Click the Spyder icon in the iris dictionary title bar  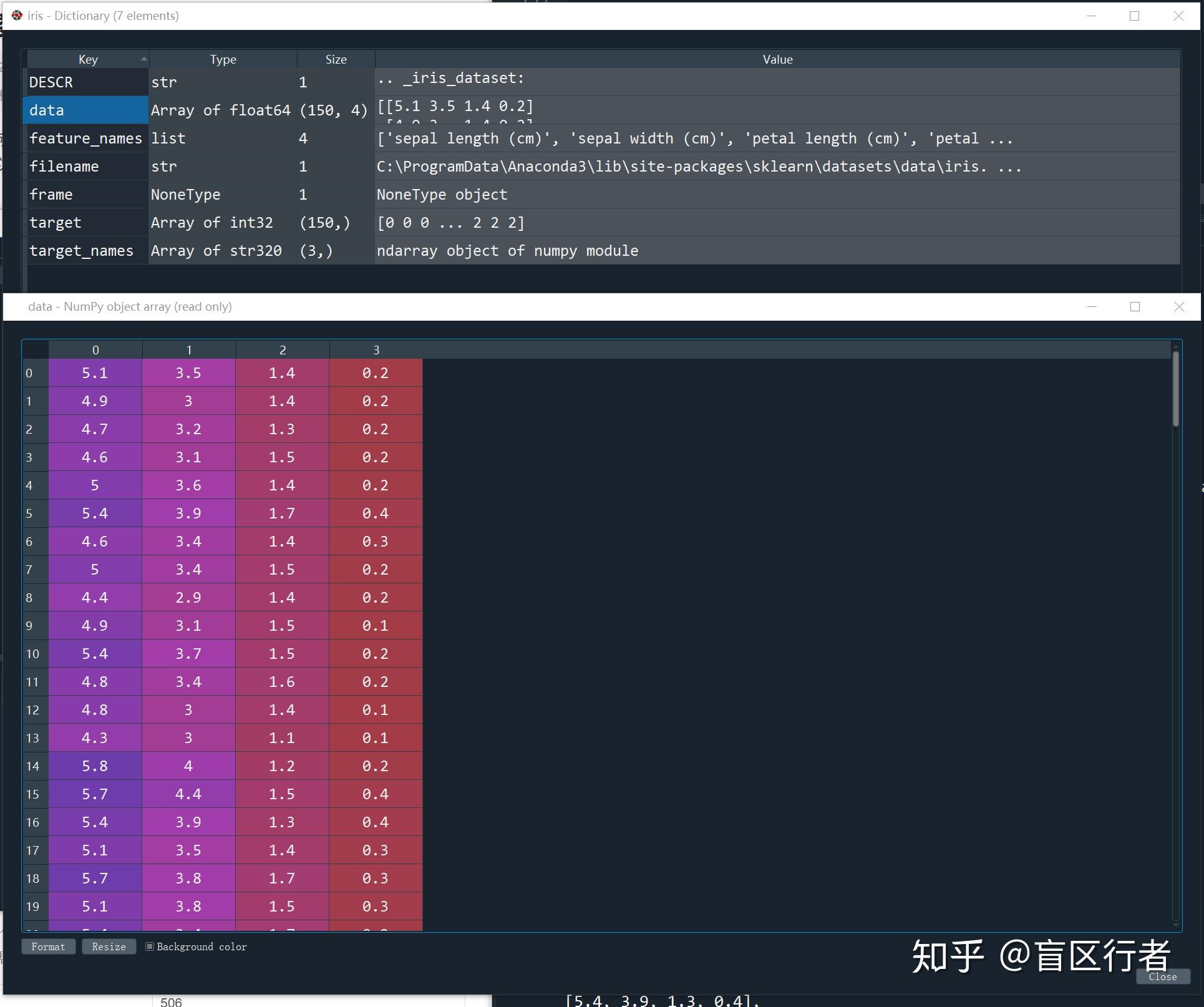(x=16, y=16)
